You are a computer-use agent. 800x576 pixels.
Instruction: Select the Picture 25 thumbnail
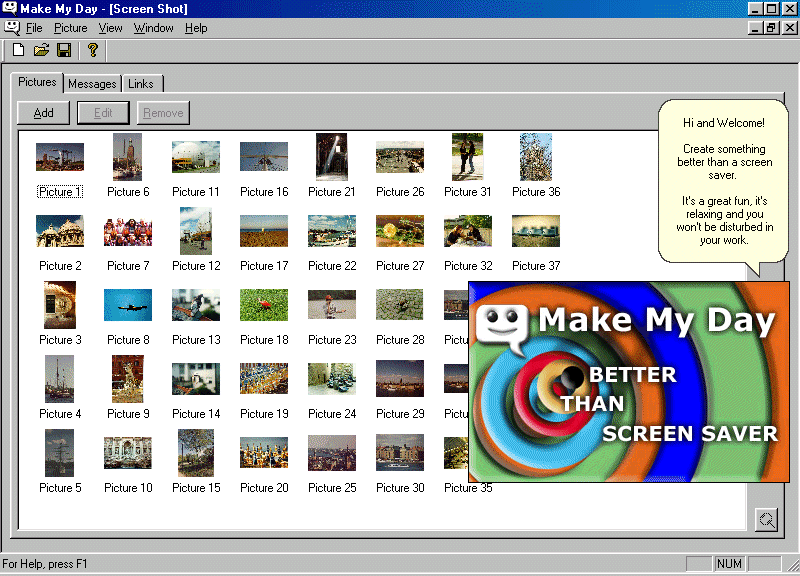point(332,453)
